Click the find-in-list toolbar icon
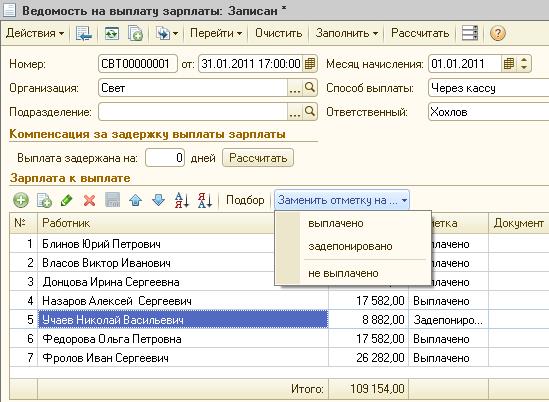 [x=84, y=34]
